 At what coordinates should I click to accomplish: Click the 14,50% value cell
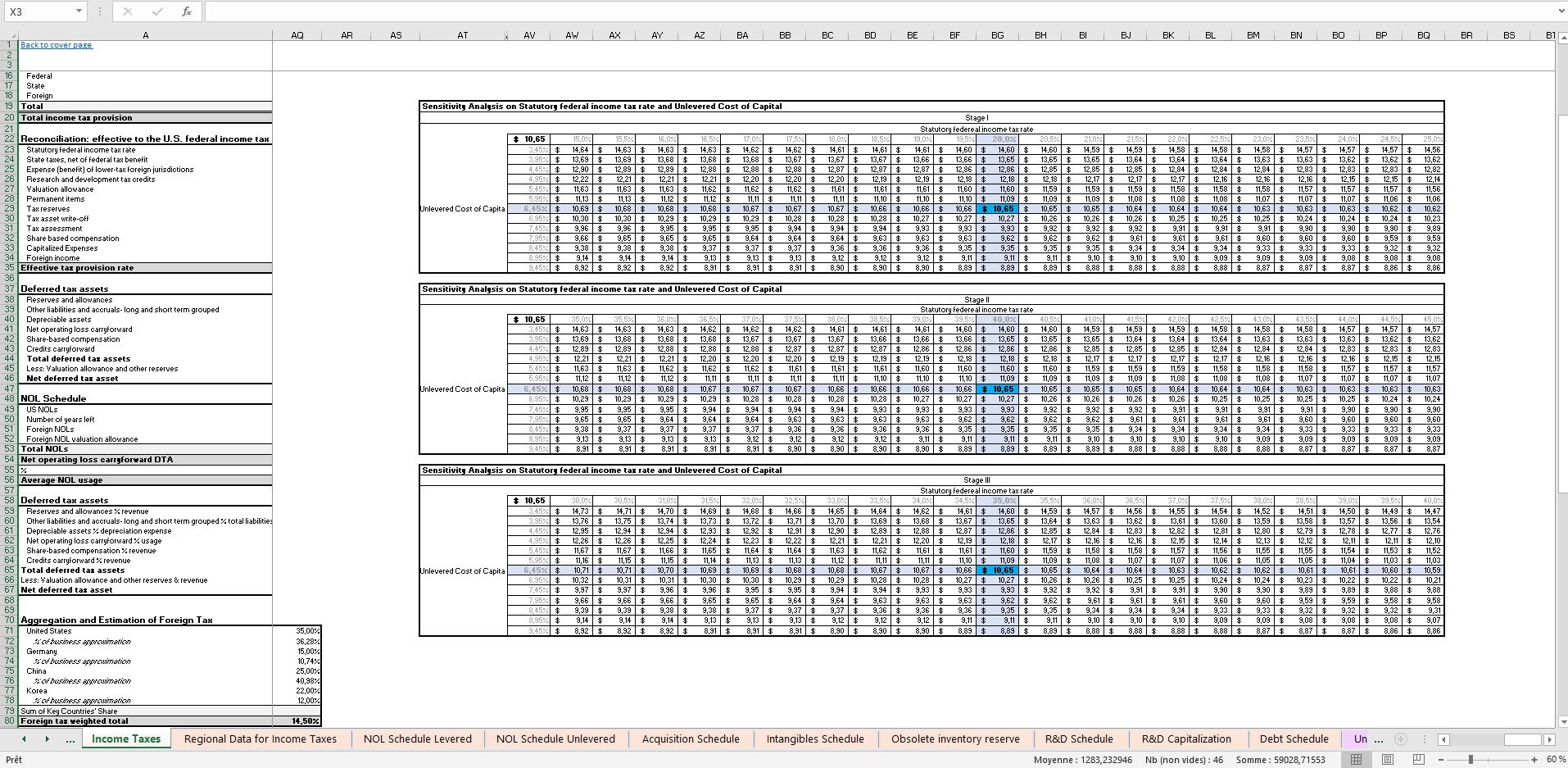click(297, 721)
